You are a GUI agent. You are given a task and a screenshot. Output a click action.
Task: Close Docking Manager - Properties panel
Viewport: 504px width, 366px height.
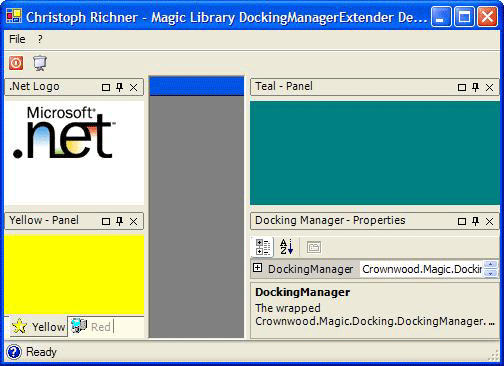[490, 222]
